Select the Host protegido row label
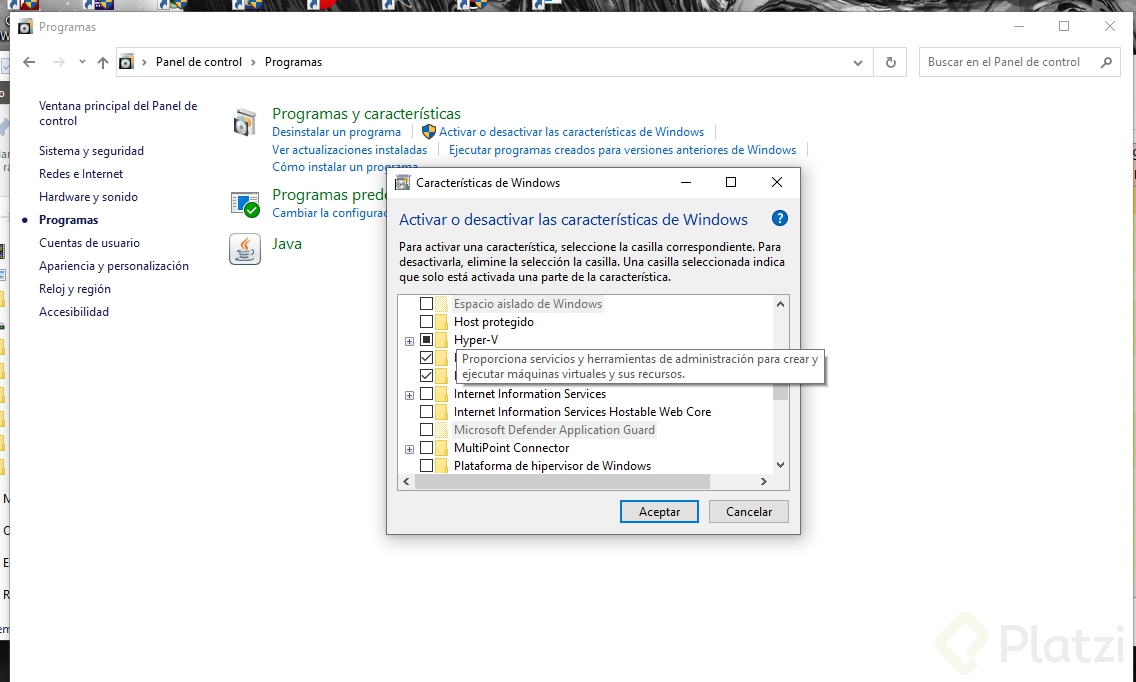 pyautogui.click(x=493, y=322)
